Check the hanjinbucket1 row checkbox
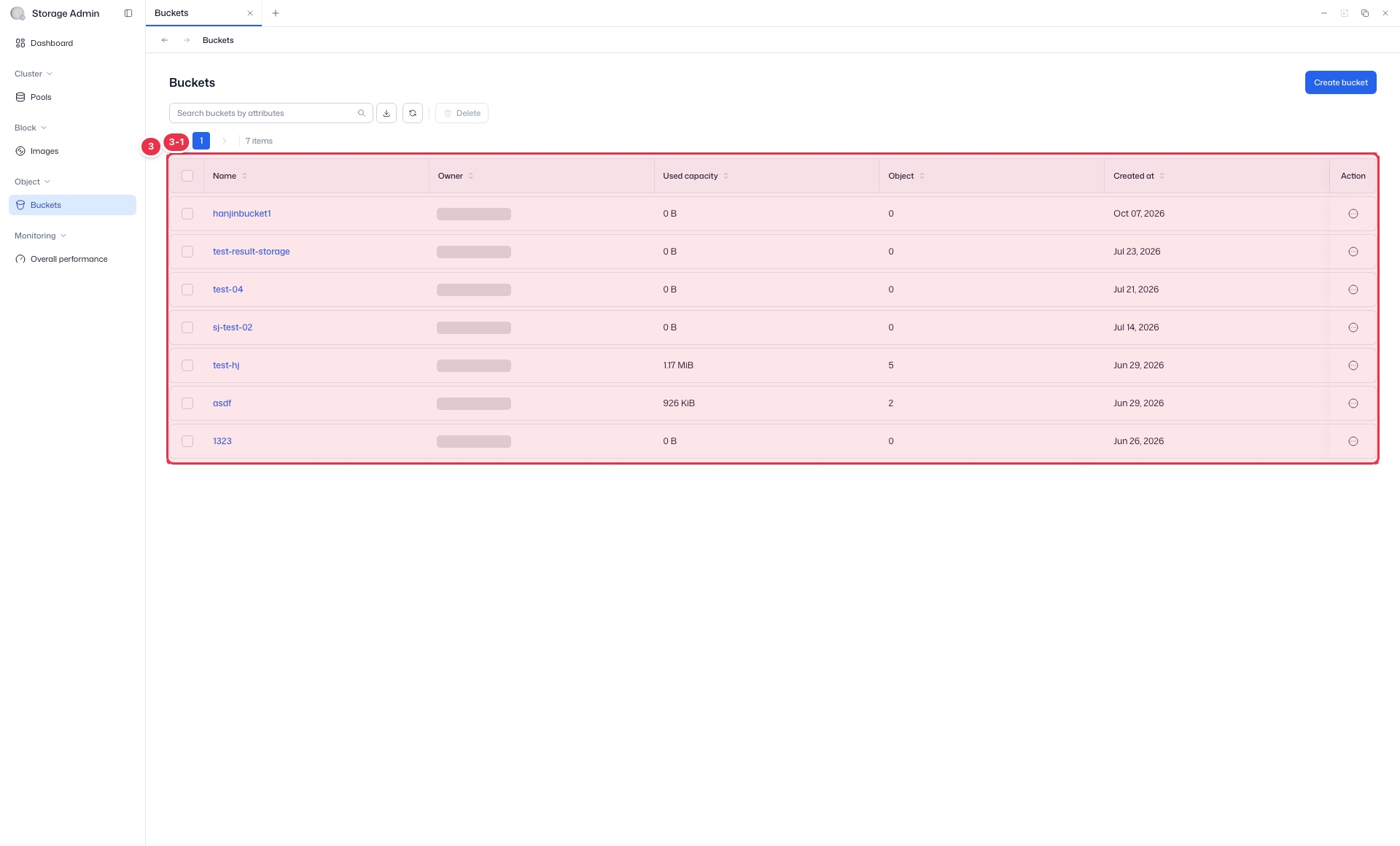 (x=187, y=214)
